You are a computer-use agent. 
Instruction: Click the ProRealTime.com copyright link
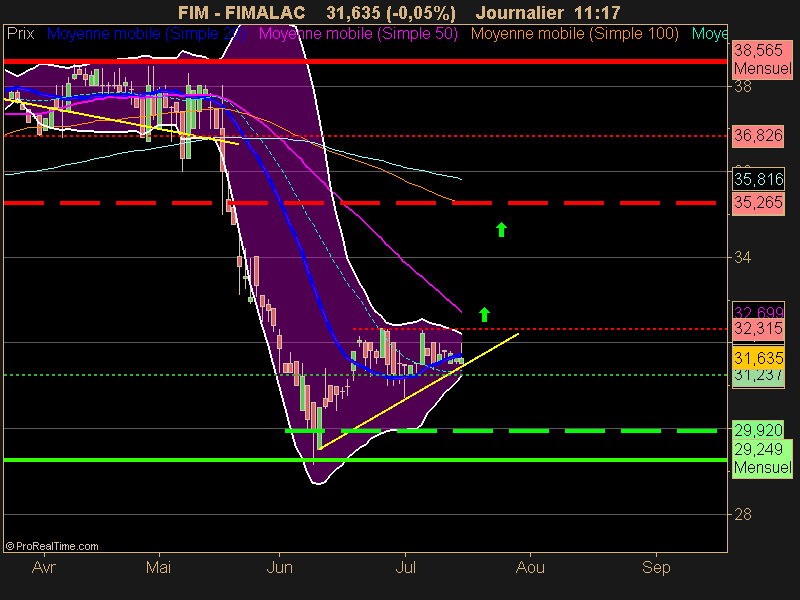52,546
